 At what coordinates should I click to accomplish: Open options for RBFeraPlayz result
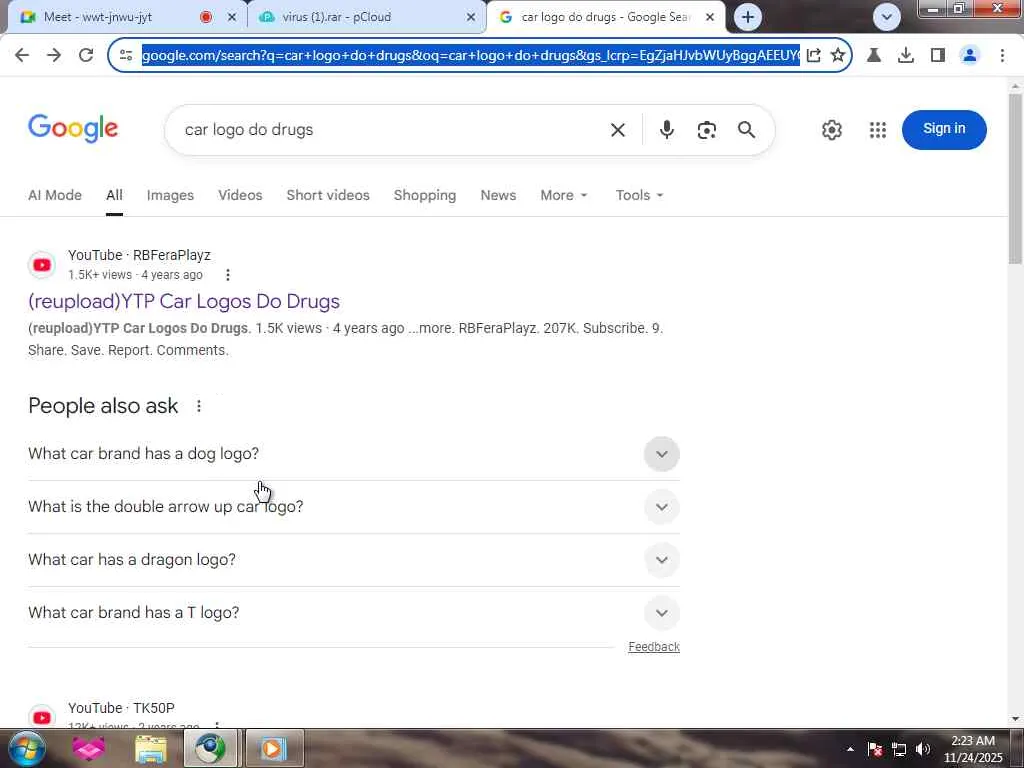228,275
